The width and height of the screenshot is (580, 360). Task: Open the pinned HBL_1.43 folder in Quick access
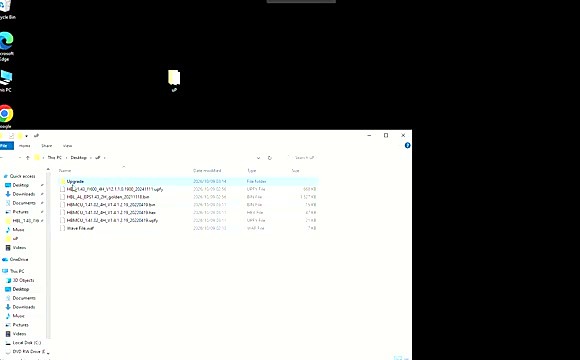[x=26, y=221]
